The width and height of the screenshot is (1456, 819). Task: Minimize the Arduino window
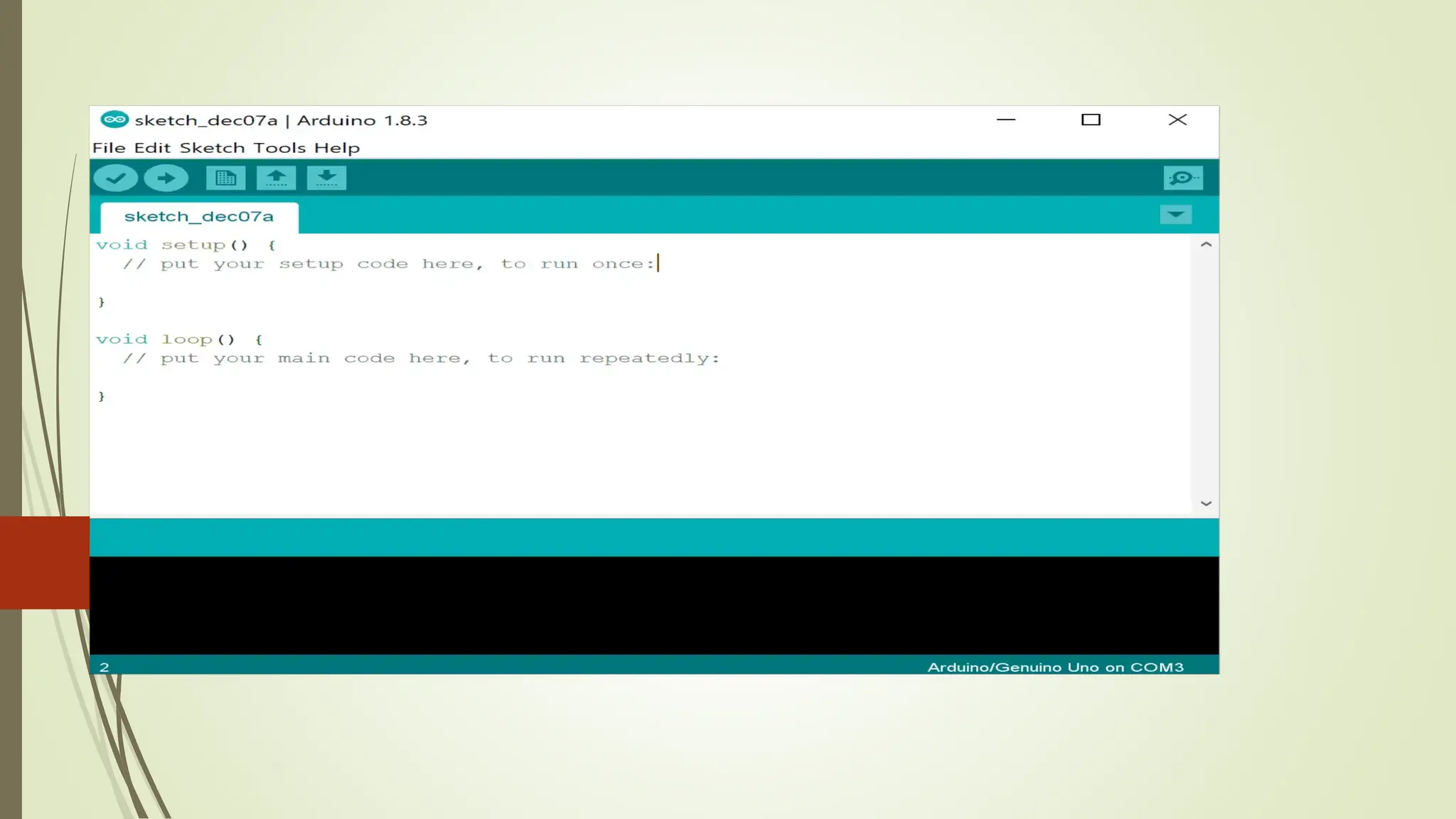(x=1006, y=119)
